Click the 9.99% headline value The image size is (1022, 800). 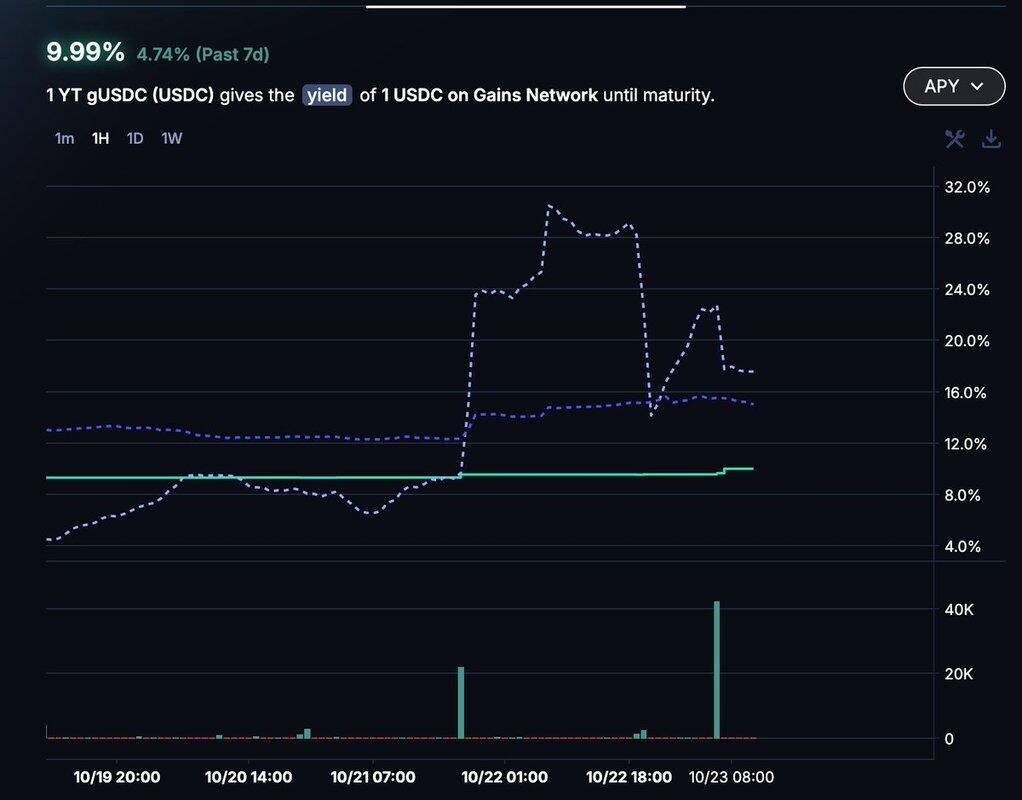(86, 52)
